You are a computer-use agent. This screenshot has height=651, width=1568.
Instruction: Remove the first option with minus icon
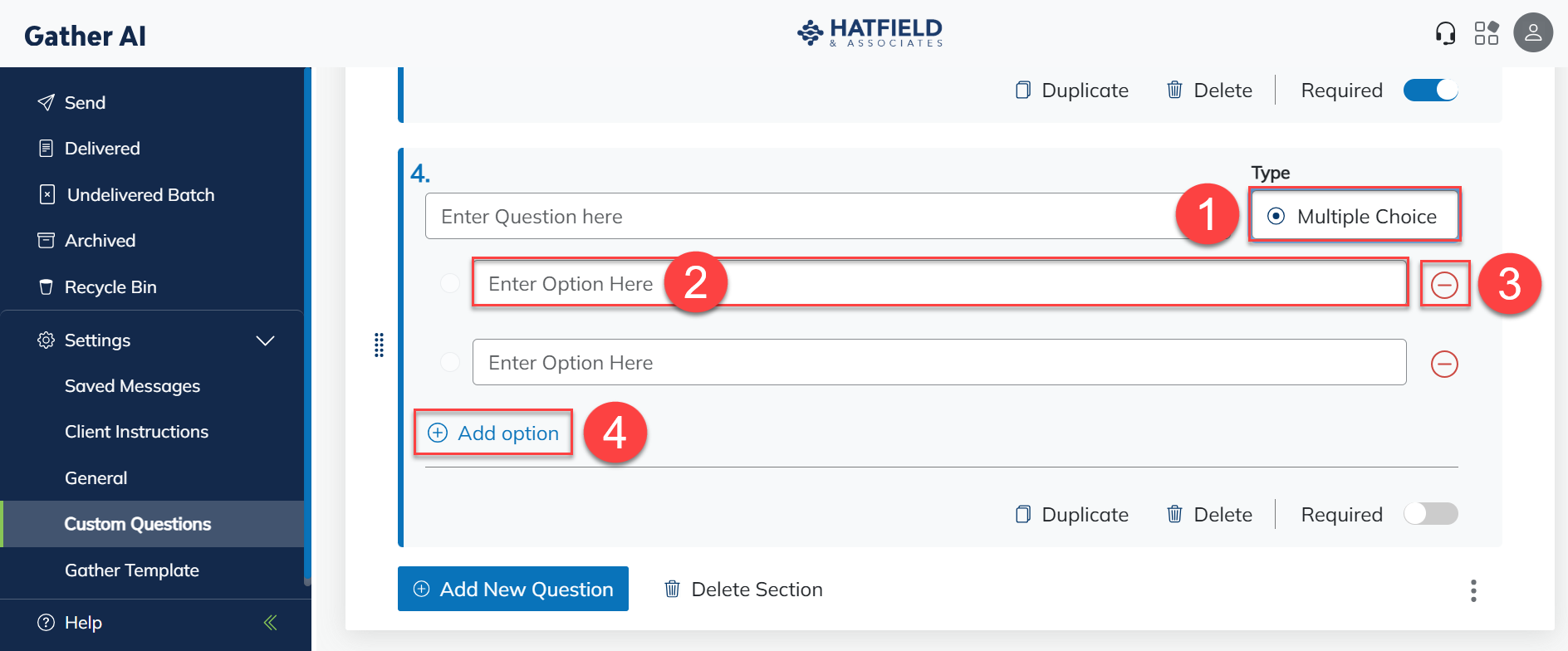coord(1444,285)
